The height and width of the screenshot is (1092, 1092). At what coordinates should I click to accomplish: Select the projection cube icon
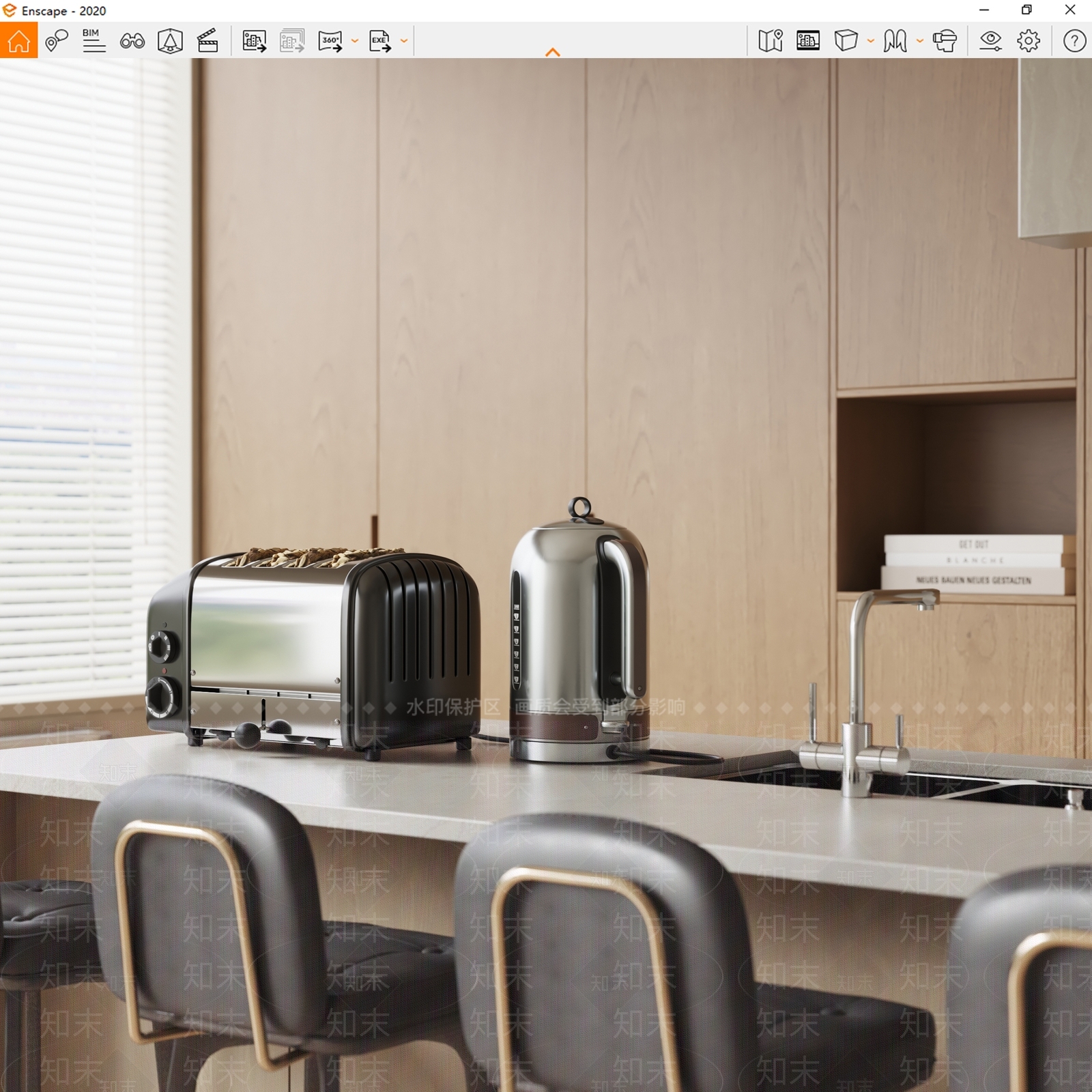click(846, 40)
